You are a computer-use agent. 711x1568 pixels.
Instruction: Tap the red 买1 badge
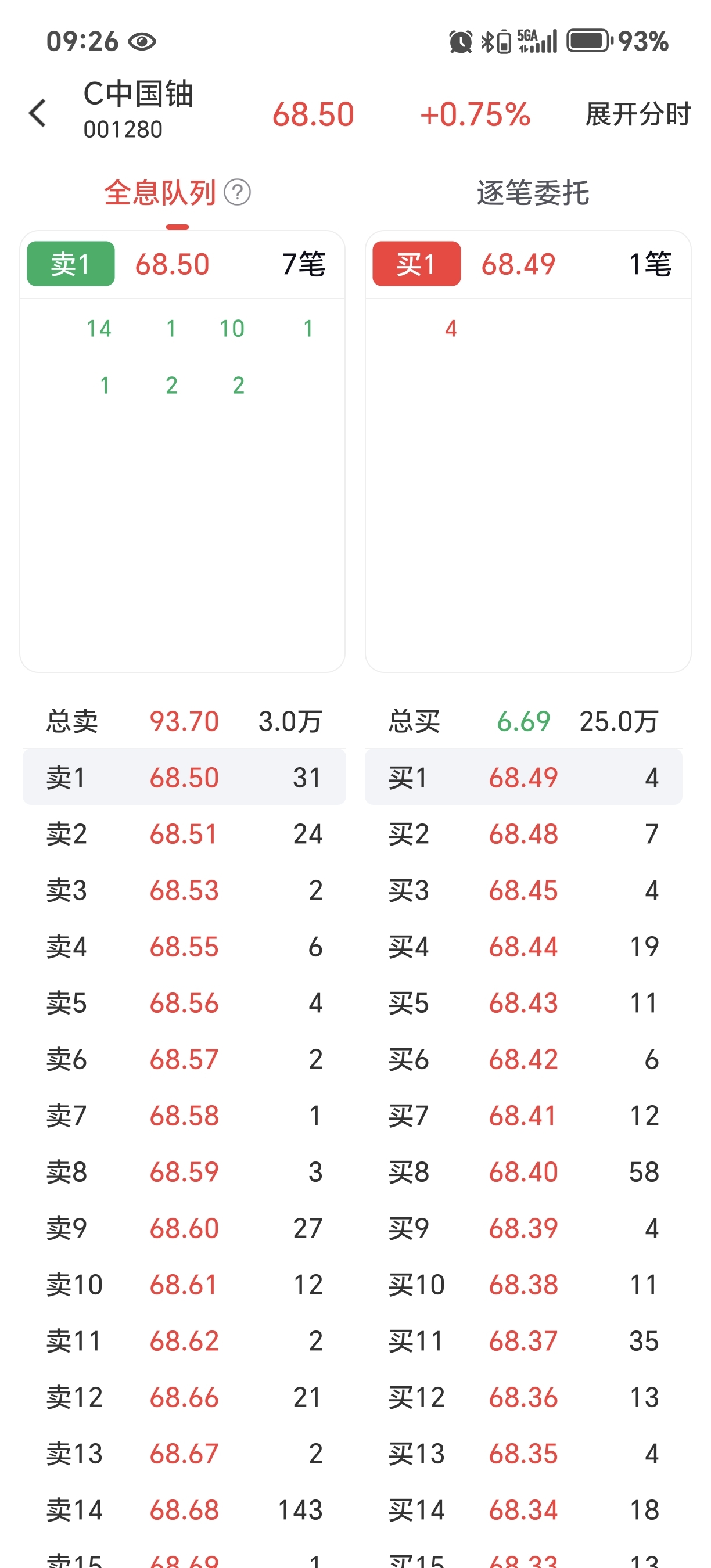(x=416, y=264)
